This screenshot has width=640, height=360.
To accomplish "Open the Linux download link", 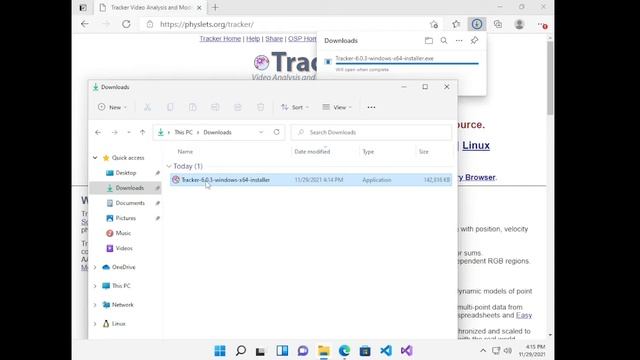I will [x=476, y=145].
